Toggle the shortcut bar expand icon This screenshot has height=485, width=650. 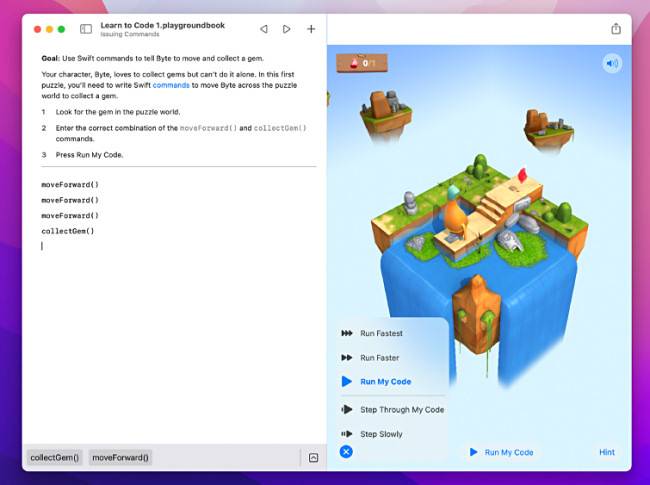[314, 458]
